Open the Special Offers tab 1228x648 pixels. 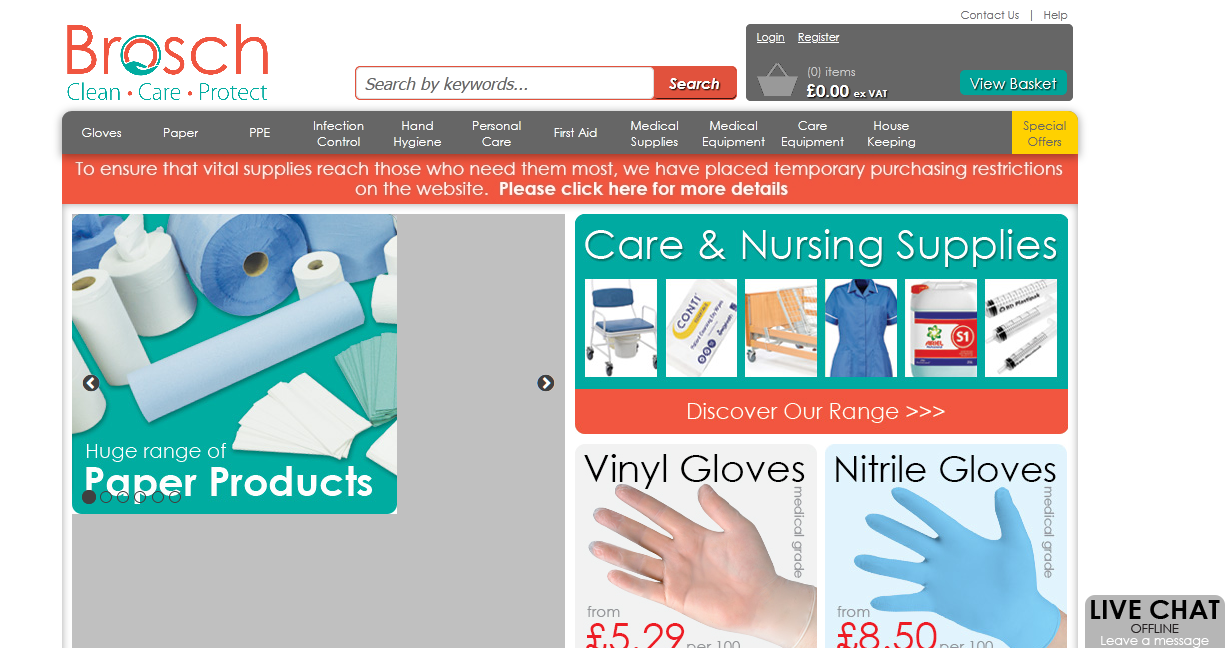[1044, 133]
